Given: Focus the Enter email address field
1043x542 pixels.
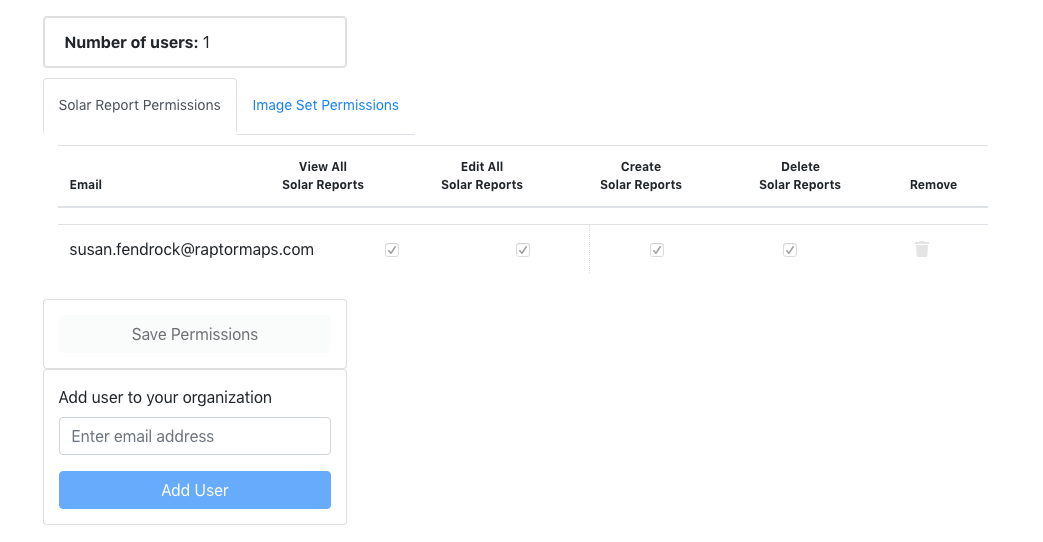Looking at the screenshot, I should click(x=195, y=436).
